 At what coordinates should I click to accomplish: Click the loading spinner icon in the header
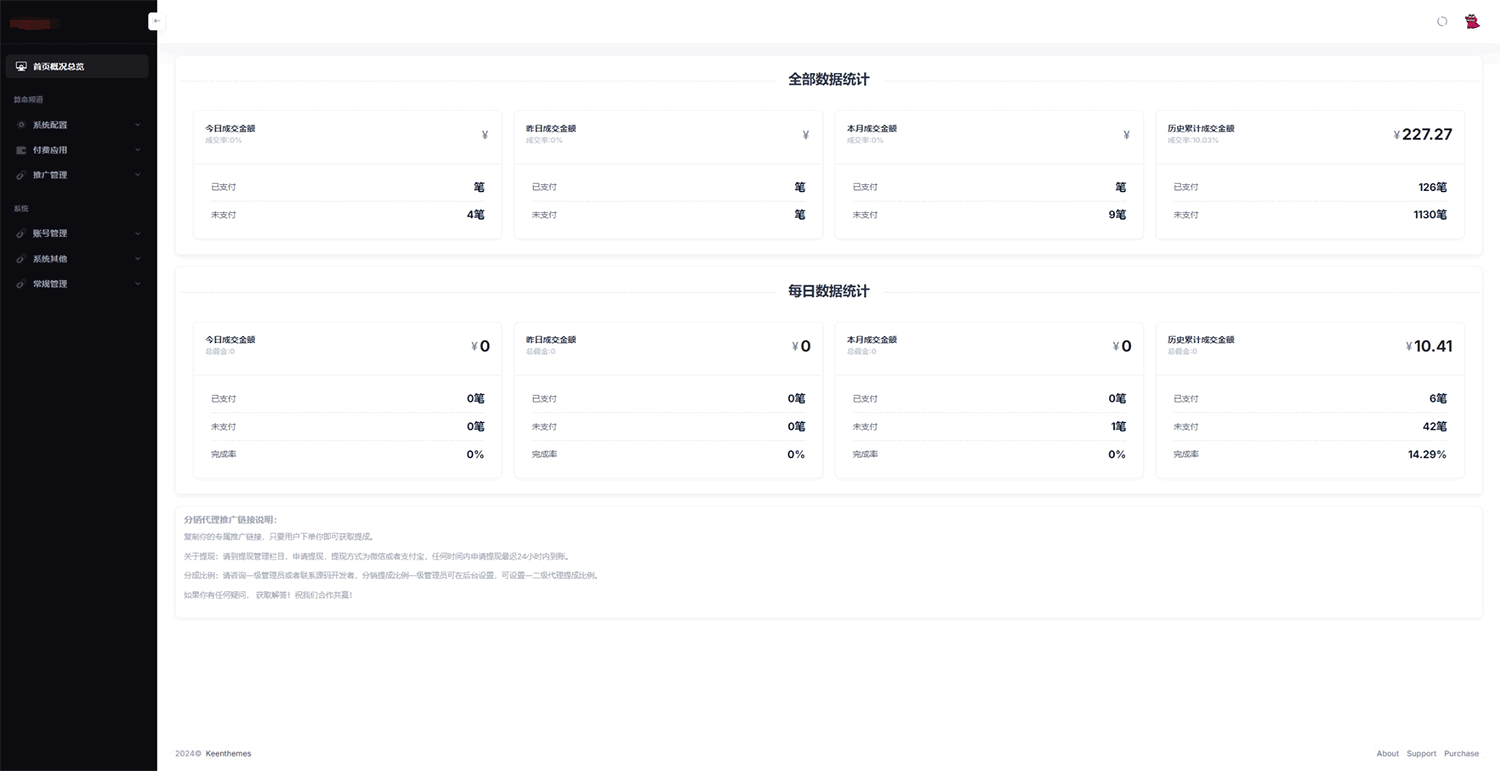(x=1442, y=21)
